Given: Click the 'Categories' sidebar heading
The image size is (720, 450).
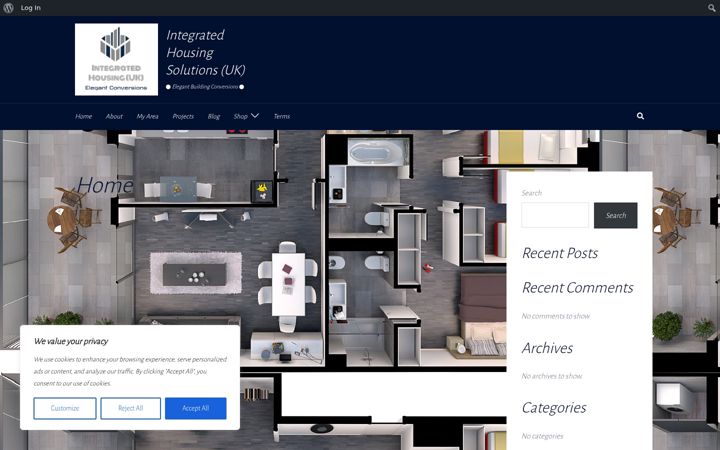Looking at the screenshot, I should pos(554,408).
